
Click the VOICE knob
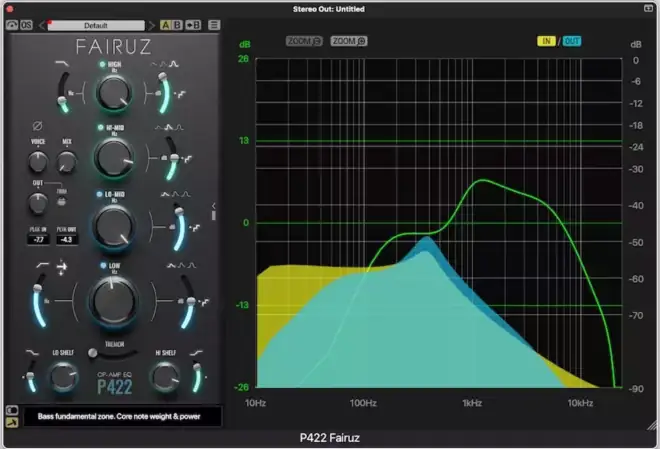[38, 162]
